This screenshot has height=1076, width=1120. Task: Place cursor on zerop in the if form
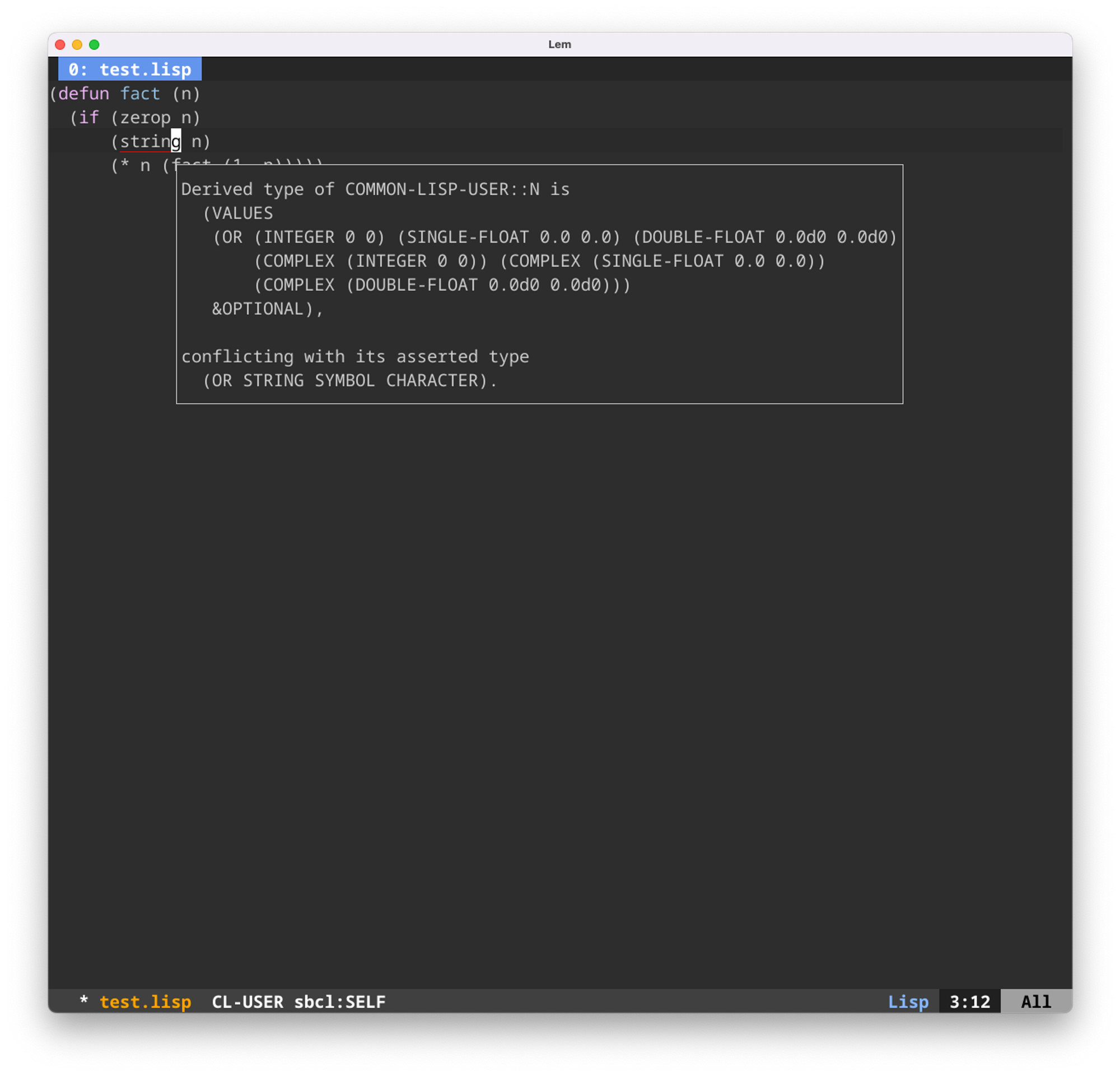pyautogui.click(x=145, y=118)
